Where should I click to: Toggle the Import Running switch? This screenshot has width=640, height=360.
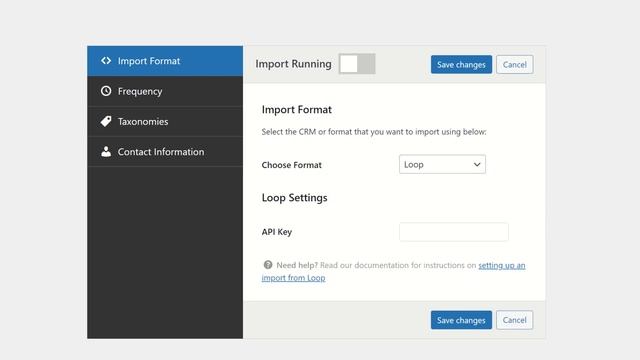[357, 64]
